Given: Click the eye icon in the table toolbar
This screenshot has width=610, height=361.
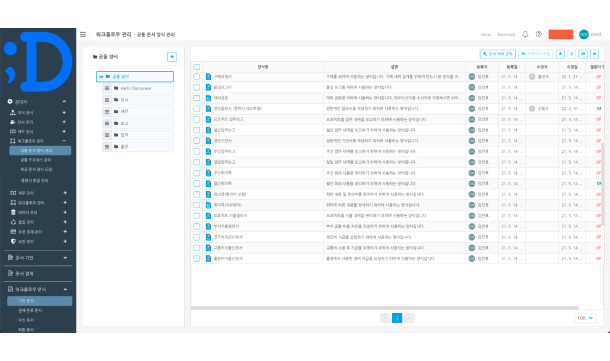Looking at the screenshot, I should click(x=594, y=54).
